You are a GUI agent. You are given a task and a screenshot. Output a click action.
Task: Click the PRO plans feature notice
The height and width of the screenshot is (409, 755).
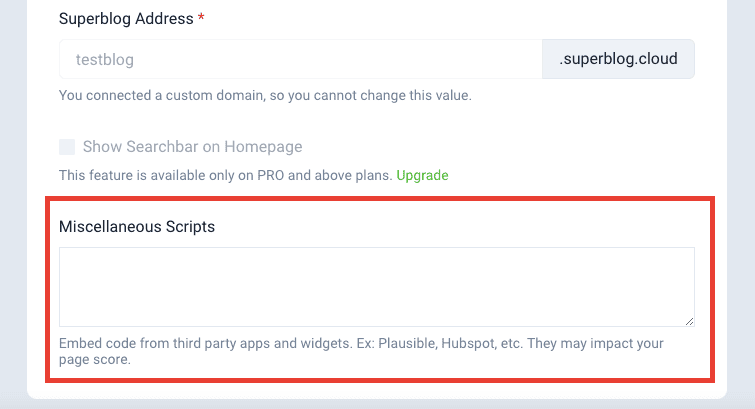click(x=225, y=175)
